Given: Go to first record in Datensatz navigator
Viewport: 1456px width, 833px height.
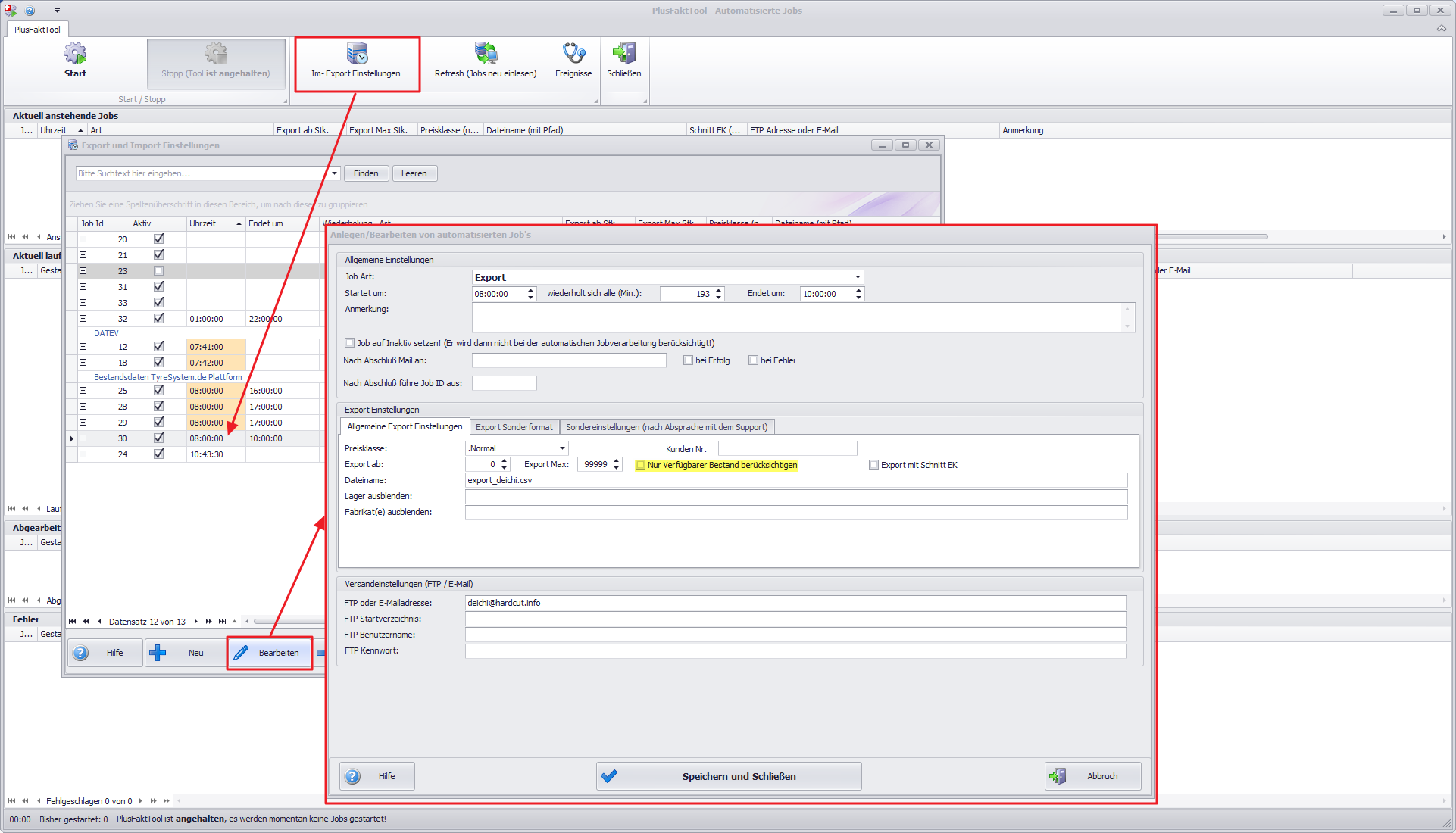Looking at the screenshot, I should pyautogui.click(x=73, y=622).
